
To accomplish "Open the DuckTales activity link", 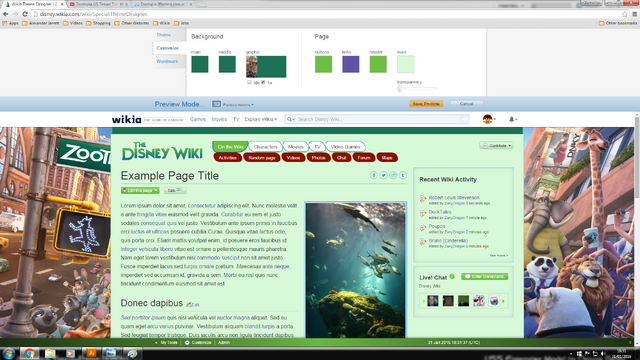I will click(440, 212).
